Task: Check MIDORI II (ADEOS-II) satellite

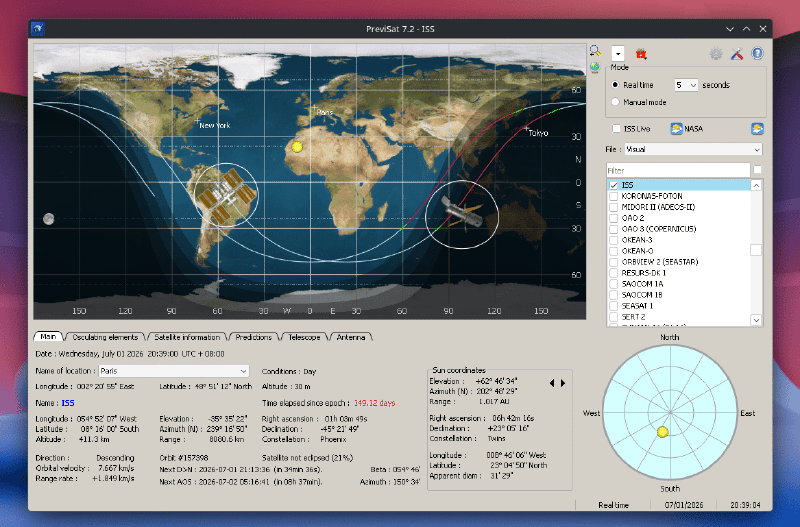Action: (614, 207)
